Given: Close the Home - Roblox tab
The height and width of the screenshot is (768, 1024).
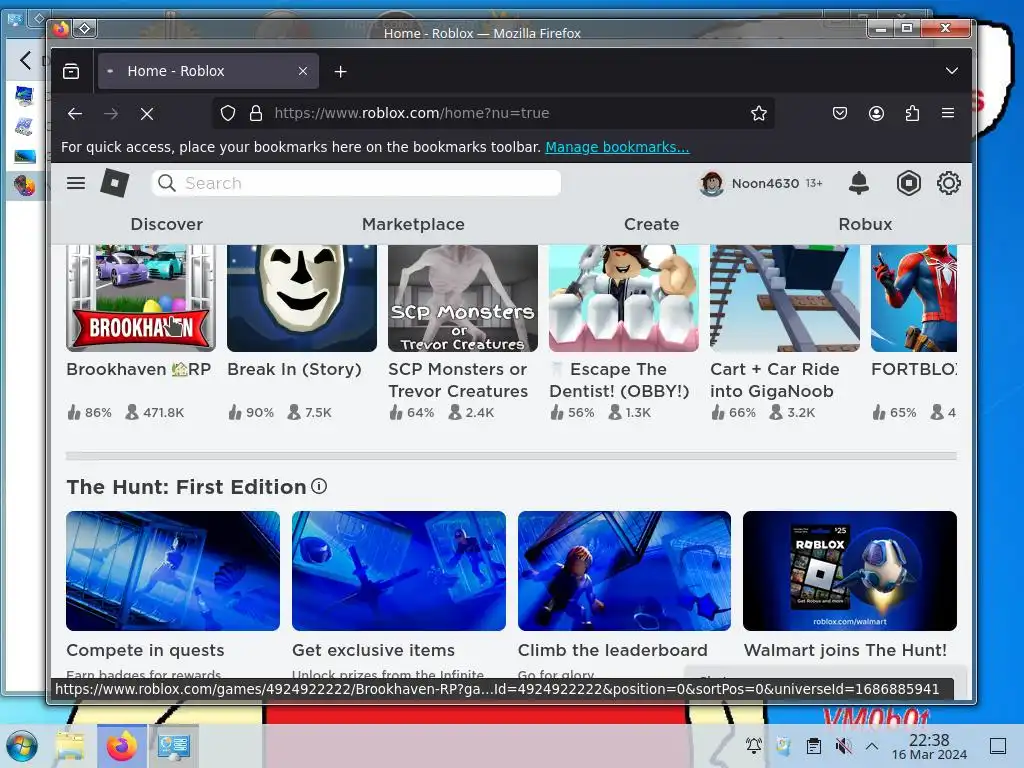Looking at the screenshot, I should (303, 71).
